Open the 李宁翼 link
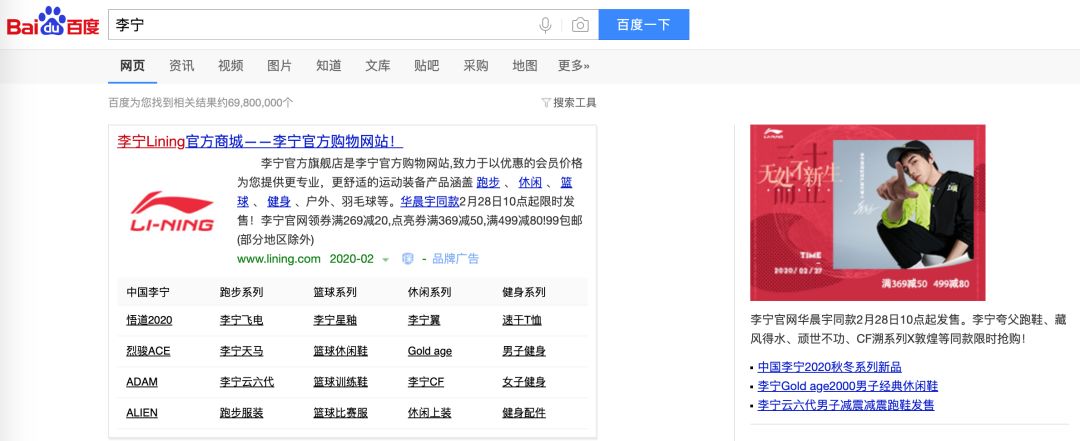 click(424, 320)
